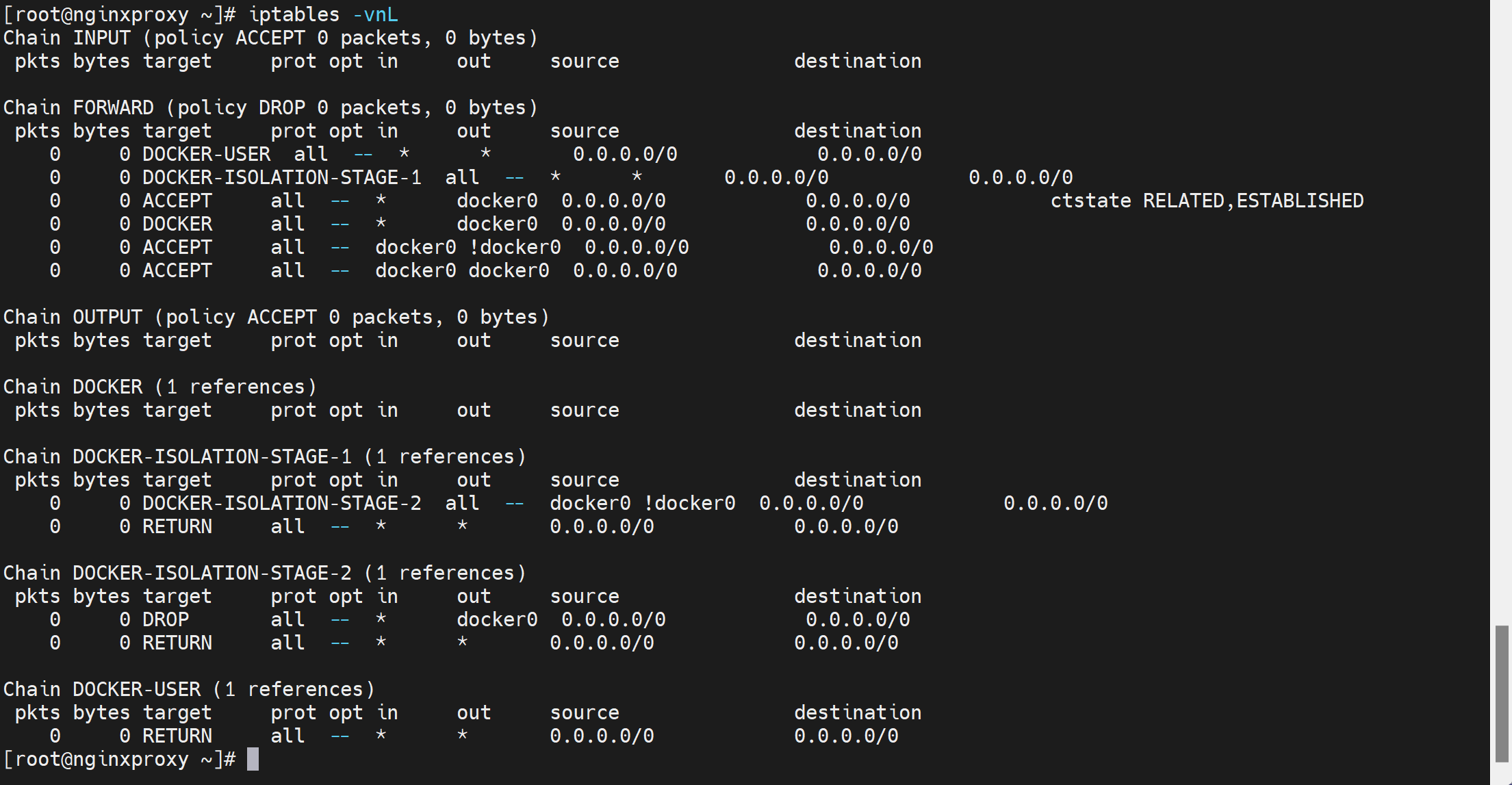The width and height of the screenshot is (1512, 785).
Task: Click the terminal cursor block at the bottom prompt
Action: (x=253, y=759)
